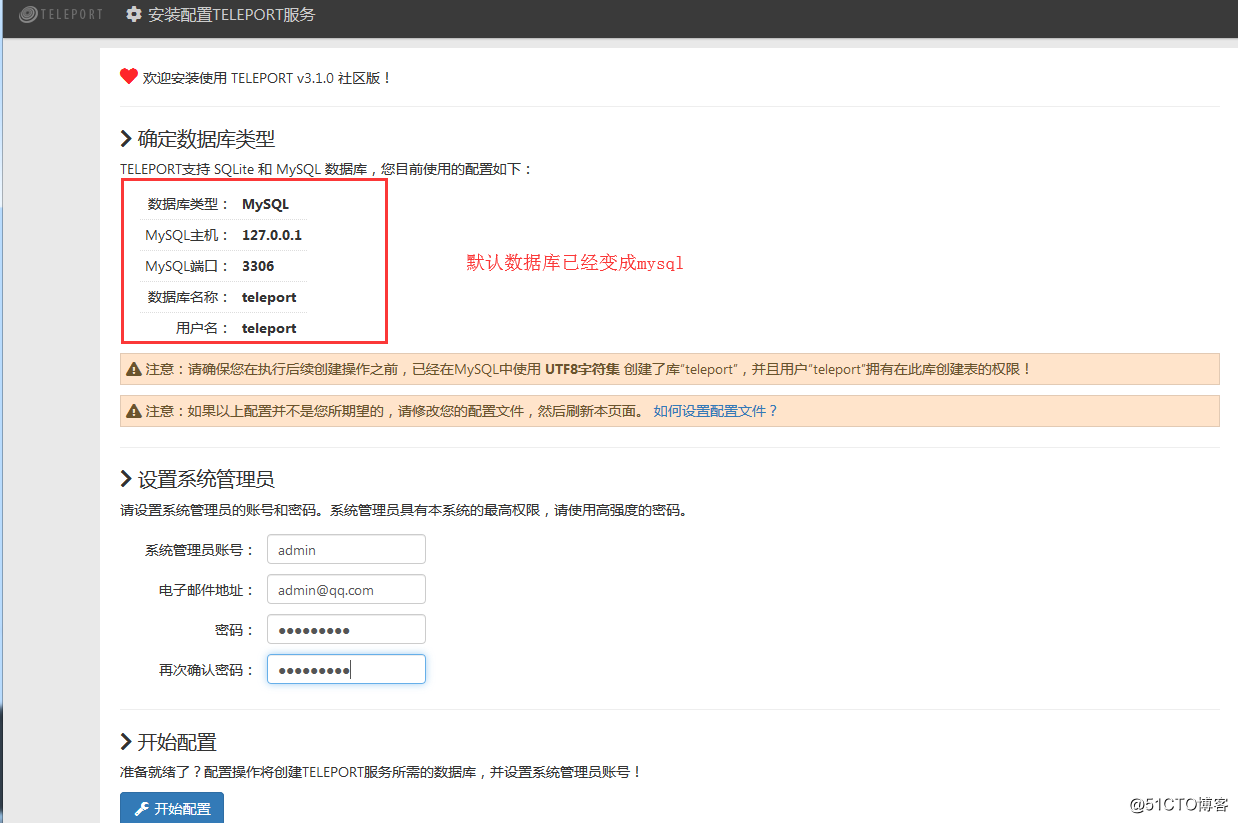Click chevron icon beside 确定数据库类型
This screenshot has height=823, width=1238.
point(126,139)
